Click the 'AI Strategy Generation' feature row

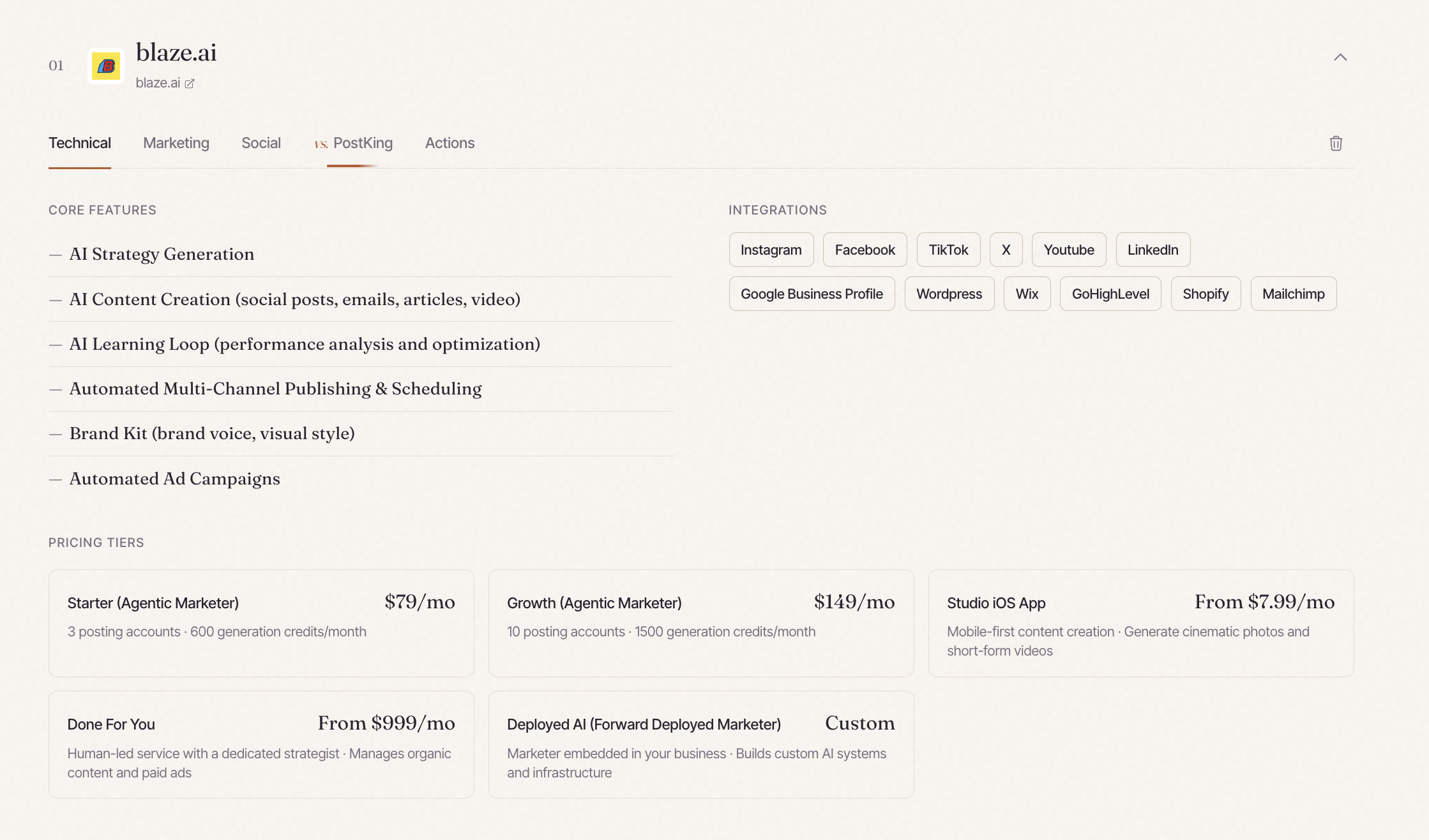click(361, 254)
